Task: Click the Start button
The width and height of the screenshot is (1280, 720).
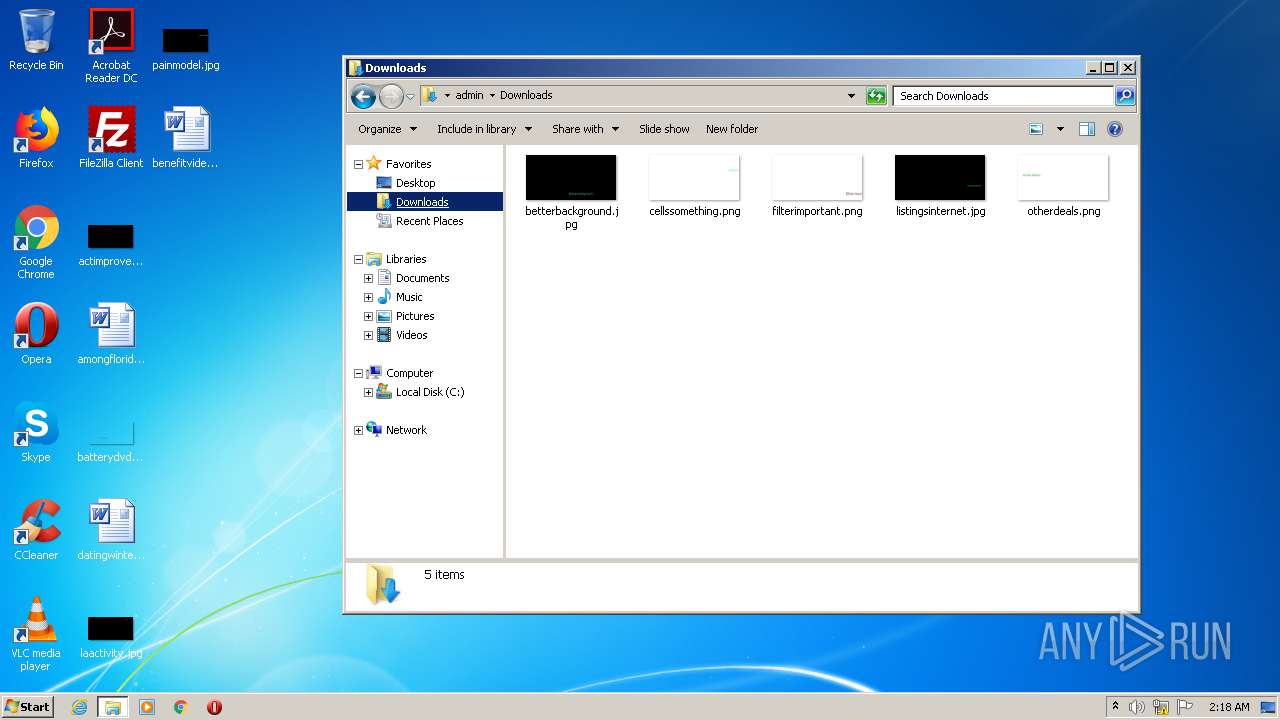Action: point(27,707)
